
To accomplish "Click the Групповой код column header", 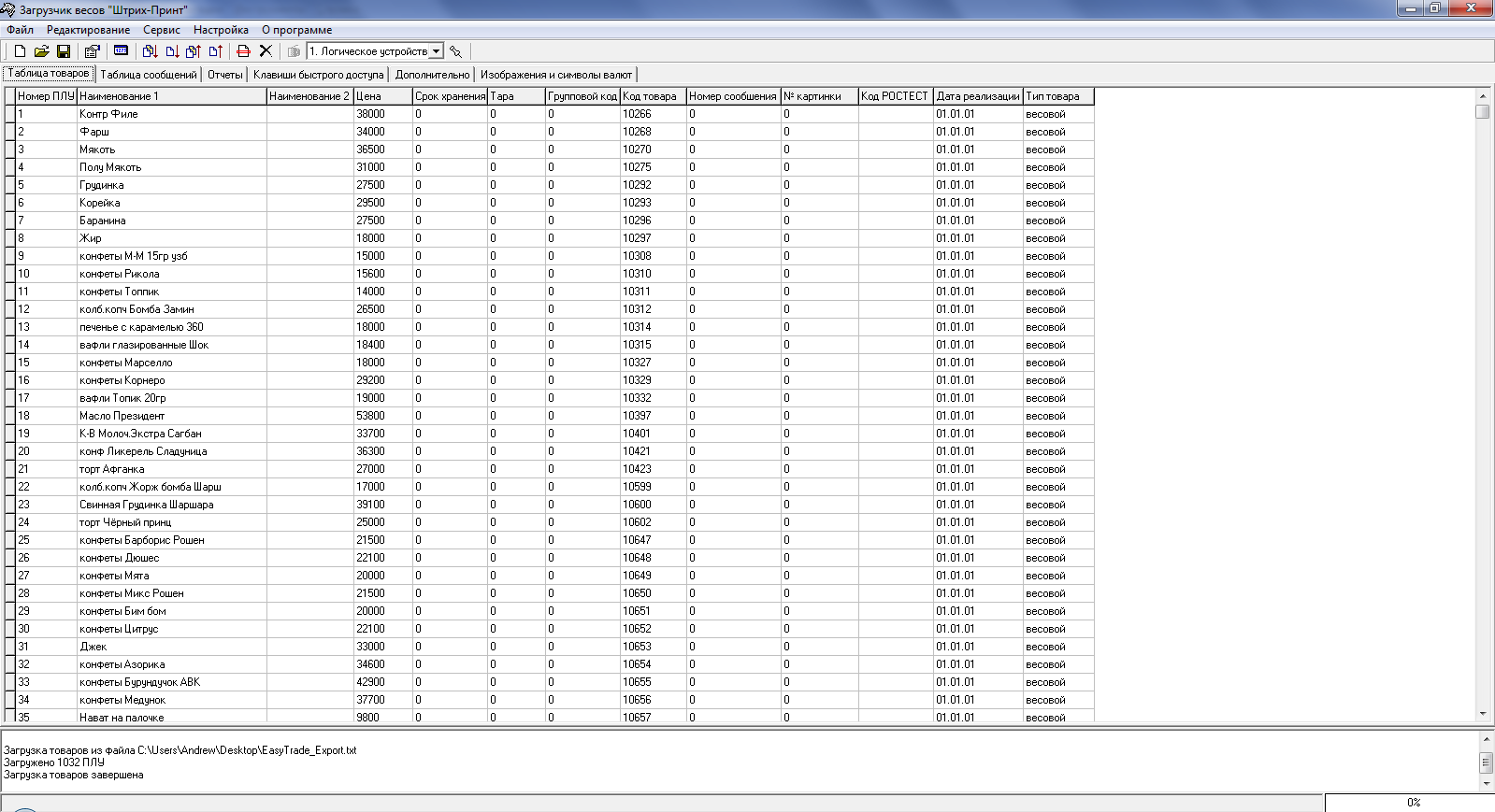I will [582, 96].
